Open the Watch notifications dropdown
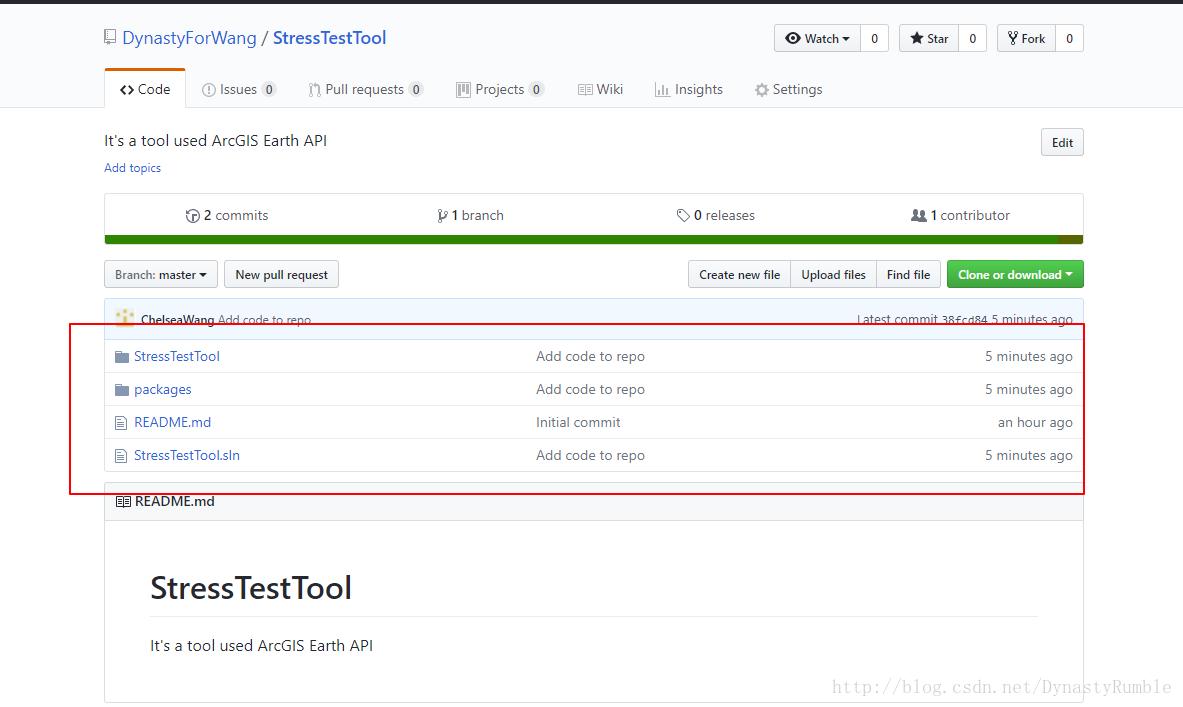1183x707 pixels. tap(817, 38)
